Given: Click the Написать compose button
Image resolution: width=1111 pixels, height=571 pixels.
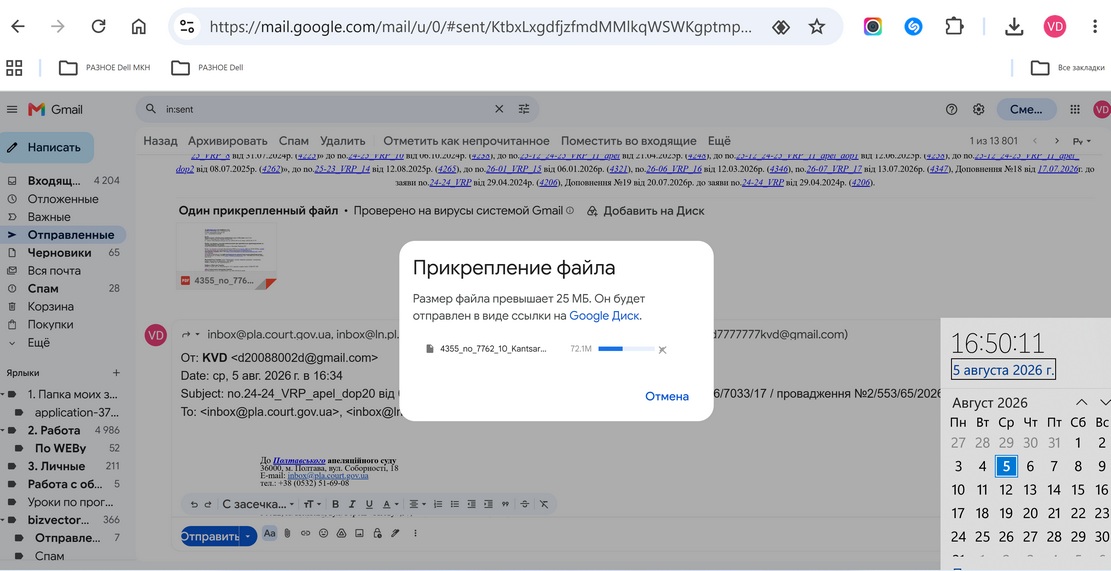Looking at the screenshot, I should 47,147.
